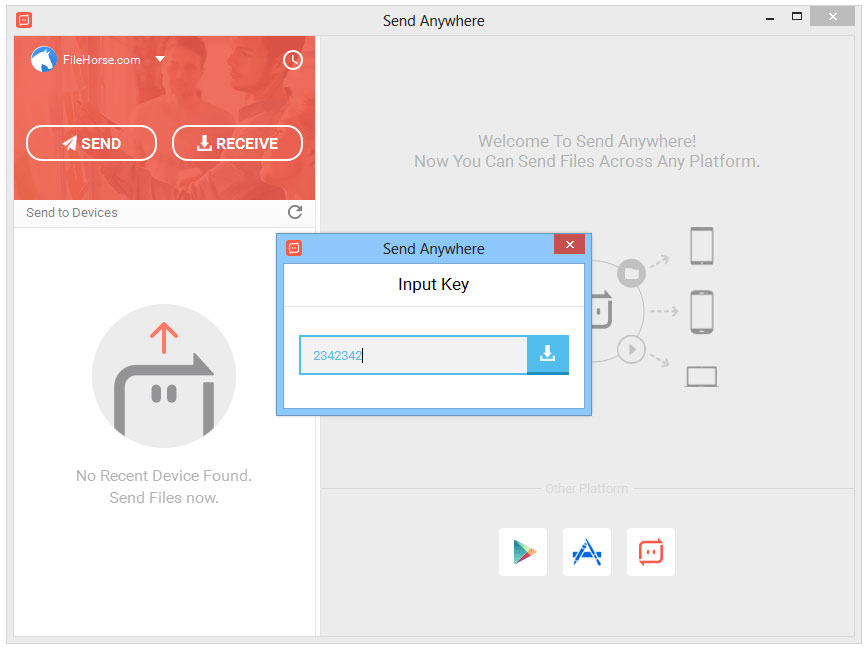
Task: Maximize the Send Anywhere main window
Action: [x=797, y=16]
